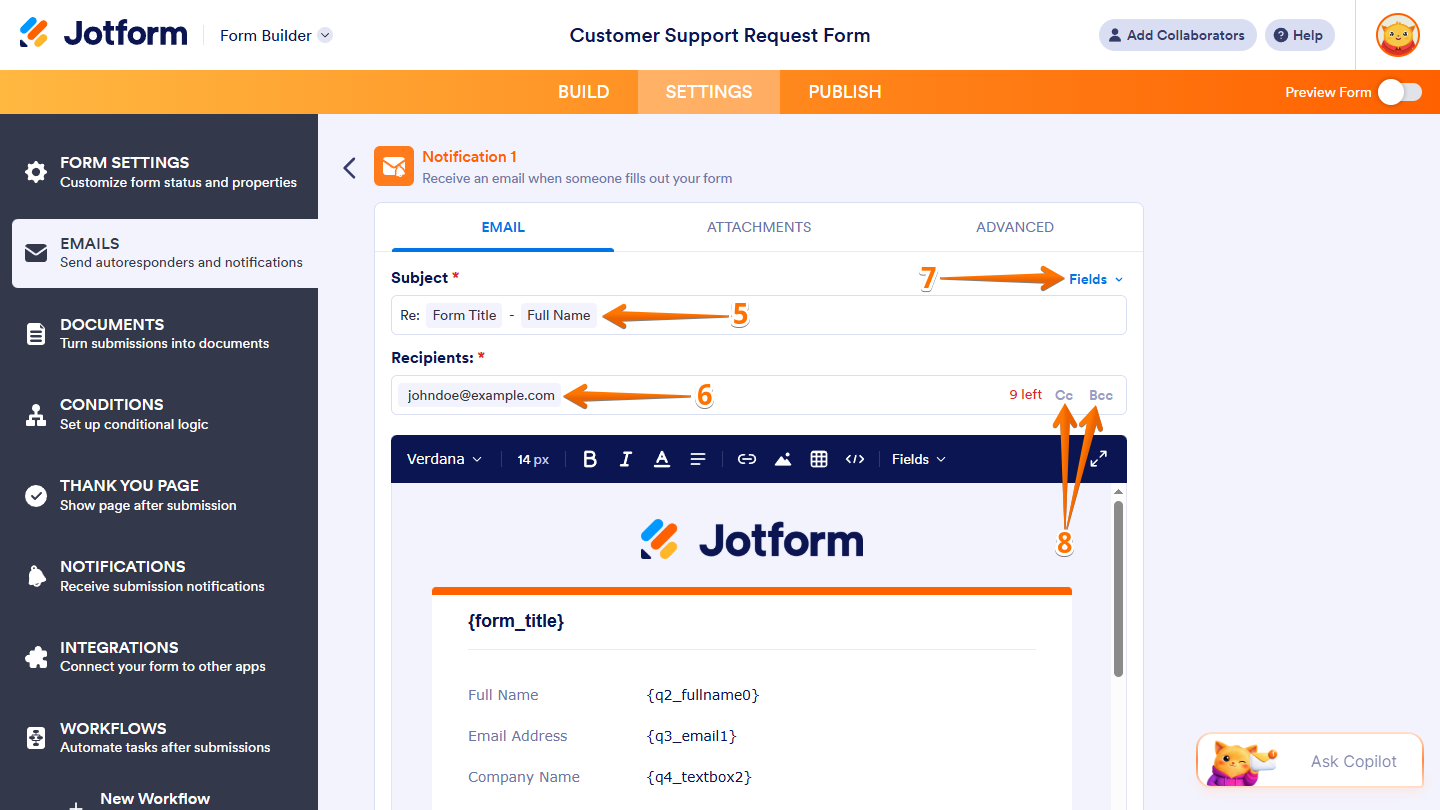Open the Help menu
This screenshot has width=1440, height=810.
[1299, 35]
